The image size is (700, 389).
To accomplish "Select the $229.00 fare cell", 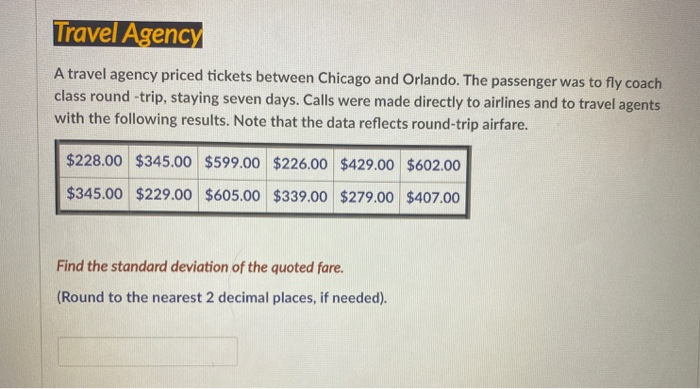I will point(163,194).
